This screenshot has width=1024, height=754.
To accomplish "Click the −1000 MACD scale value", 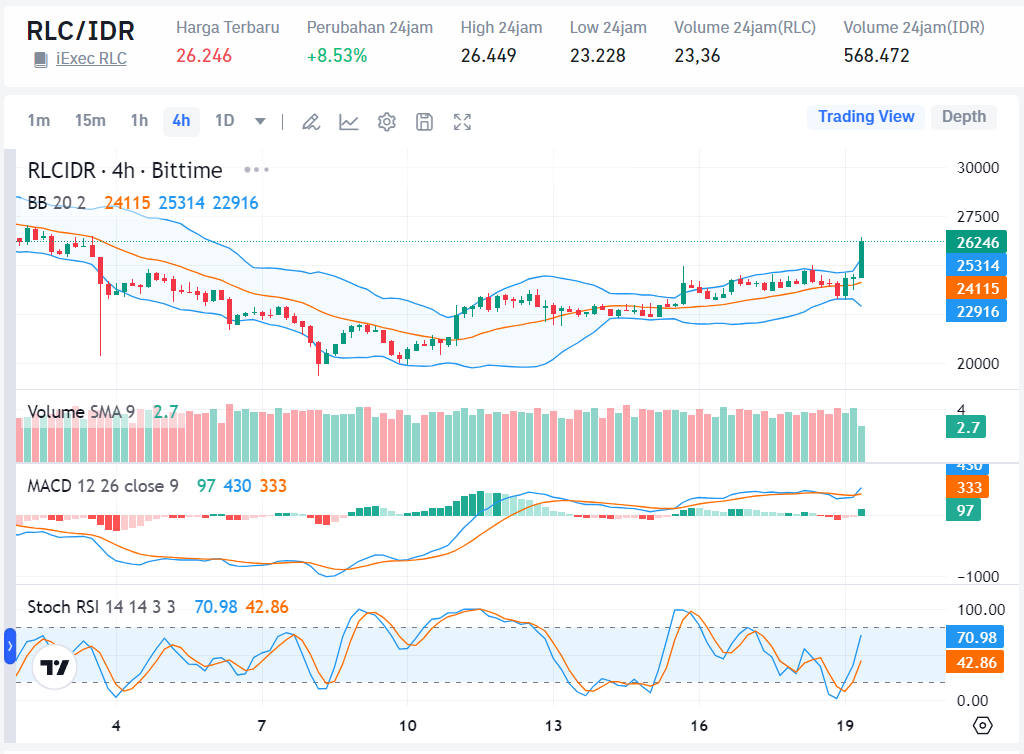I will pyautogui.click(x=978, y=576).
